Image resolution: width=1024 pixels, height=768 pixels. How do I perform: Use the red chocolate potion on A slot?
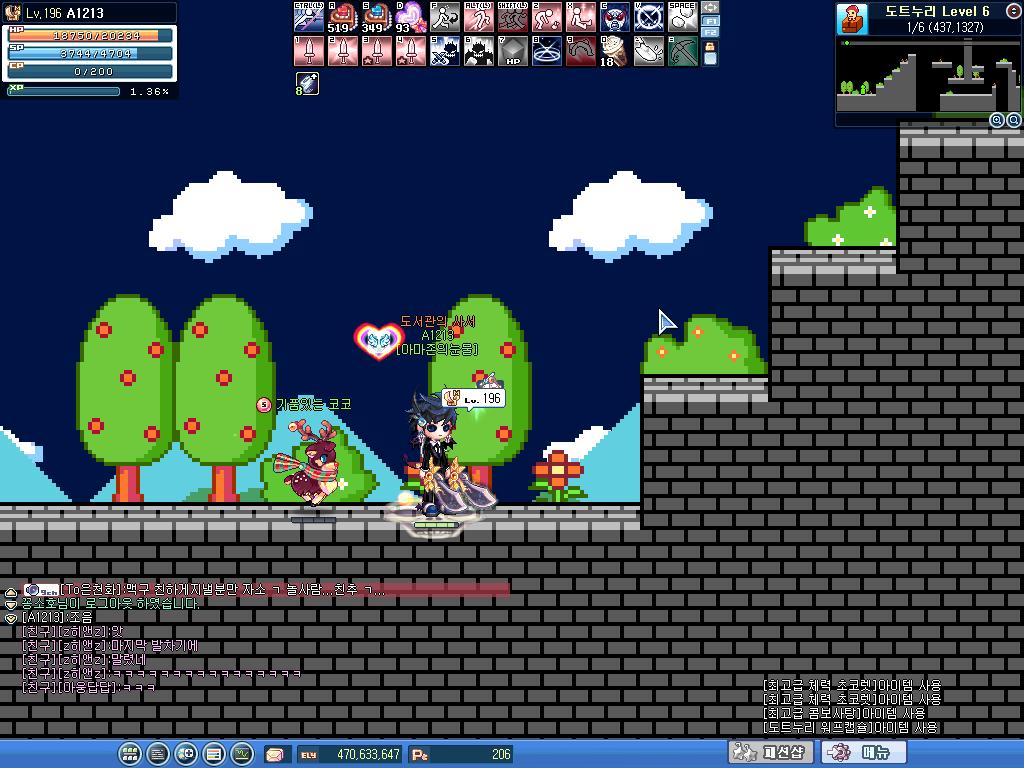(x=343, y=17)
